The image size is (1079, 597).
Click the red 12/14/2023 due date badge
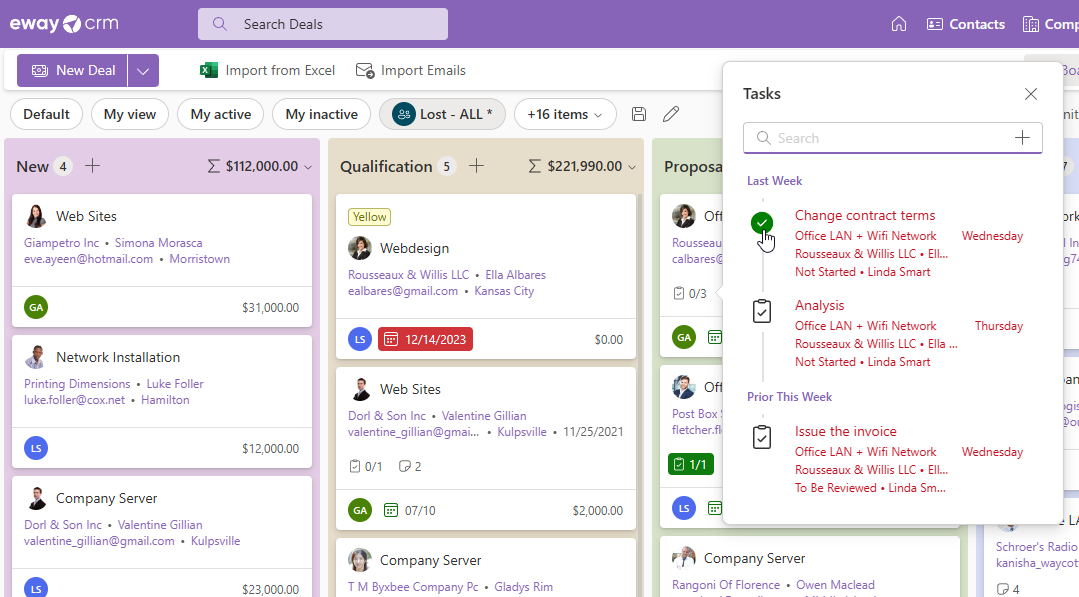[x=425, y=339]
